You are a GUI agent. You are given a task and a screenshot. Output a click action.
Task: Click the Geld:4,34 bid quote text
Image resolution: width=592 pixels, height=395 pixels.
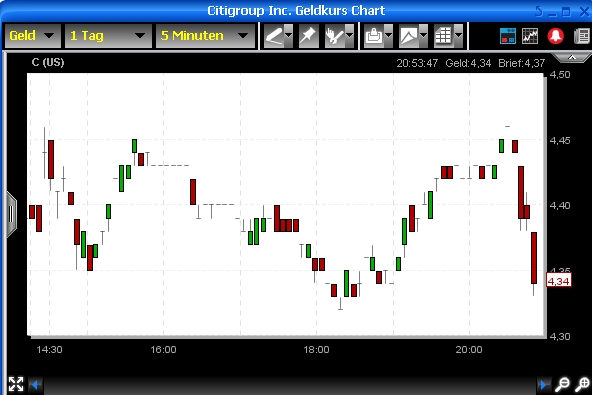pos(468,63)
